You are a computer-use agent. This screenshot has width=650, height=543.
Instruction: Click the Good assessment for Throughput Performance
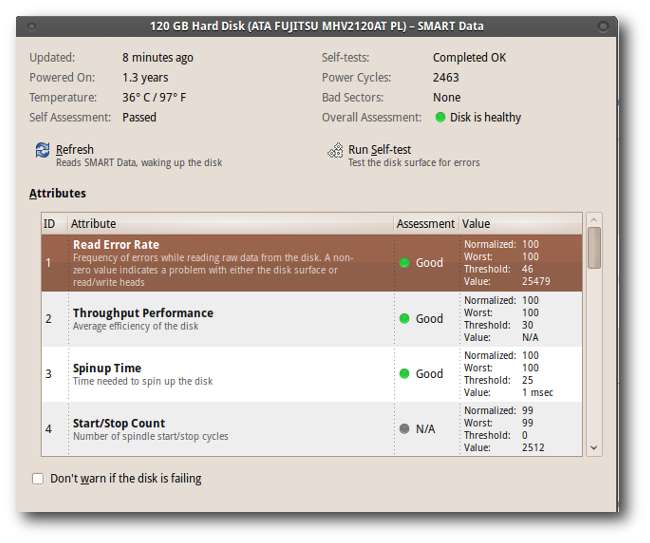(429, 319)
